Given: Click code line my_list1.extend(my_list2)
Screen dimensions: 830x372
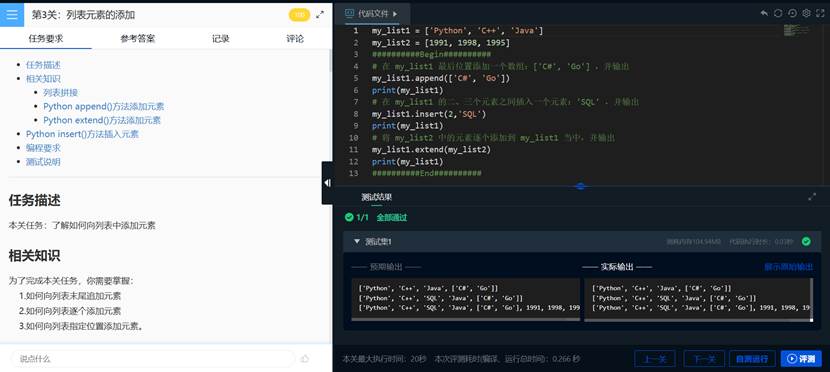Looking at the screenshot, I should point(431,150).
